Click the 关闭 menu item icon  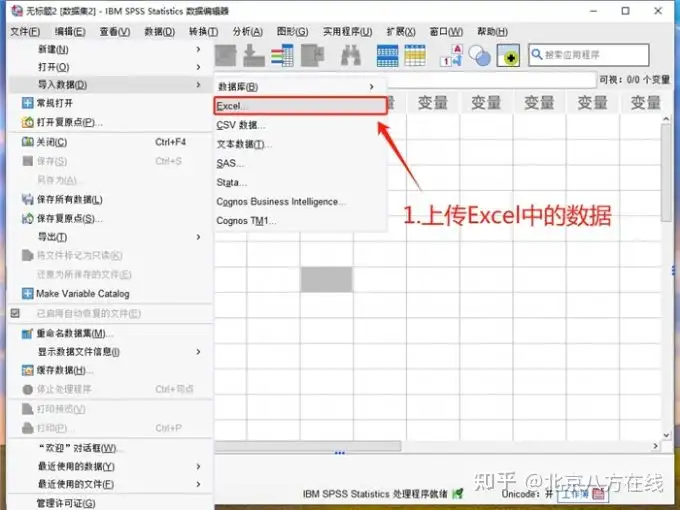tap(27, 142)
